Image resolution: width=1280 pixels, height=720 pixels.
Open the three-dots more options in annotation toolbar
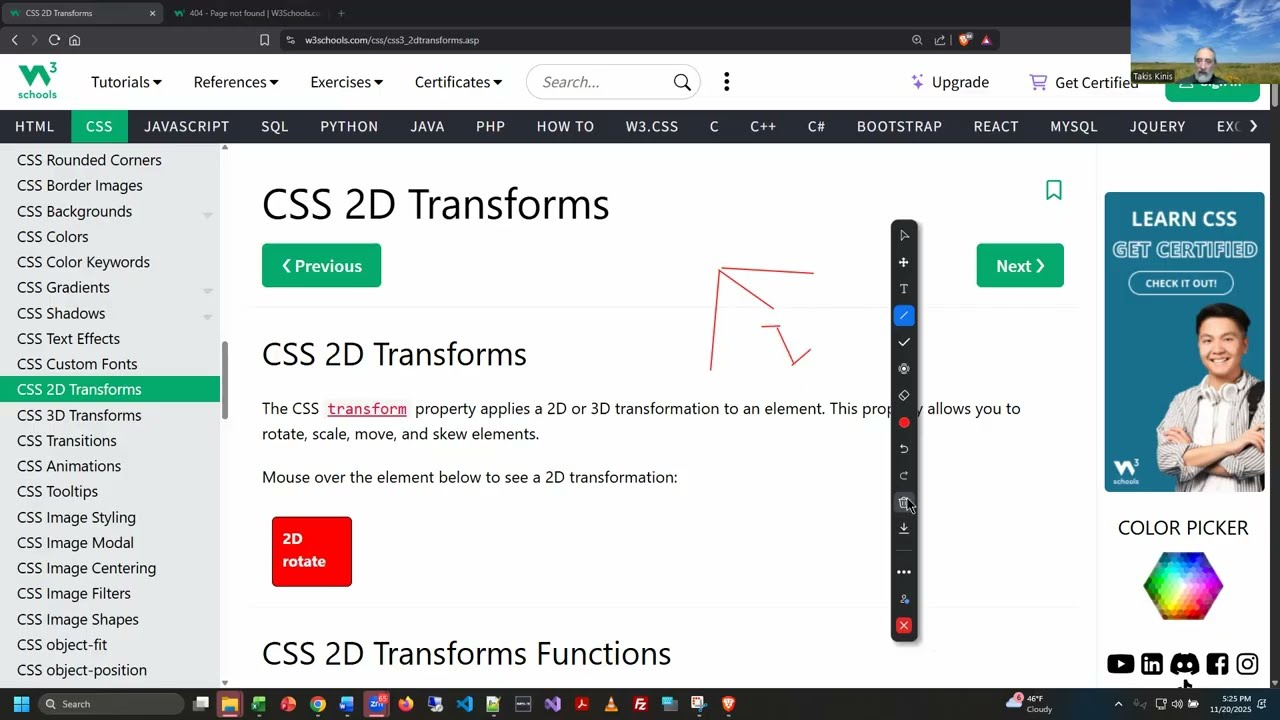click(904, 572)
